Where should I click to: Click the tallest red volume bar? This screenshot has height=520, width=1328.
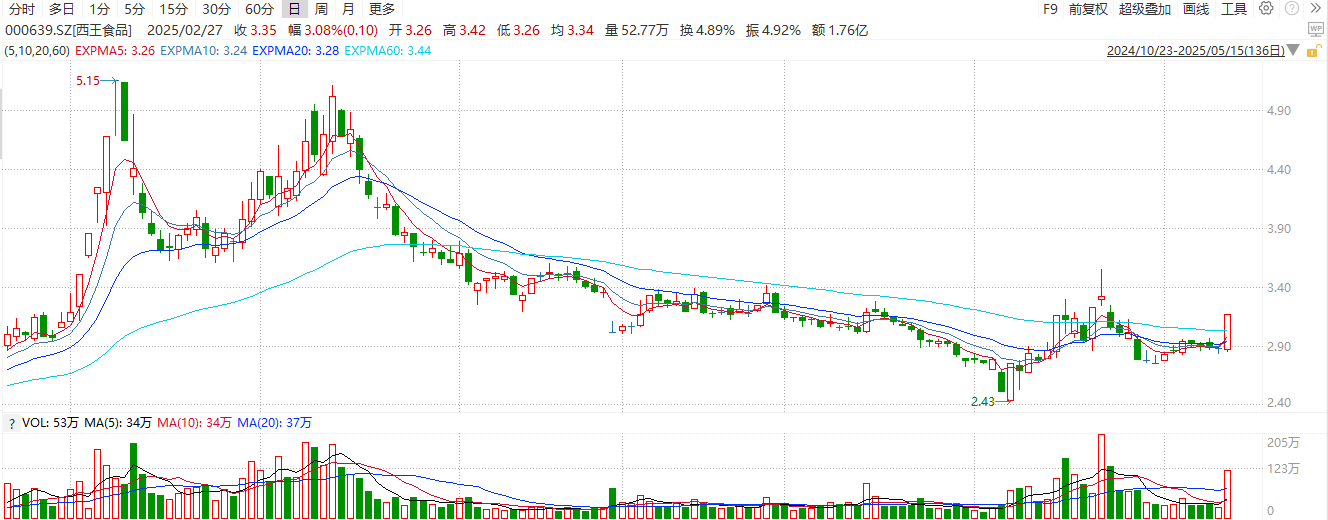(x=1101, y=475)
